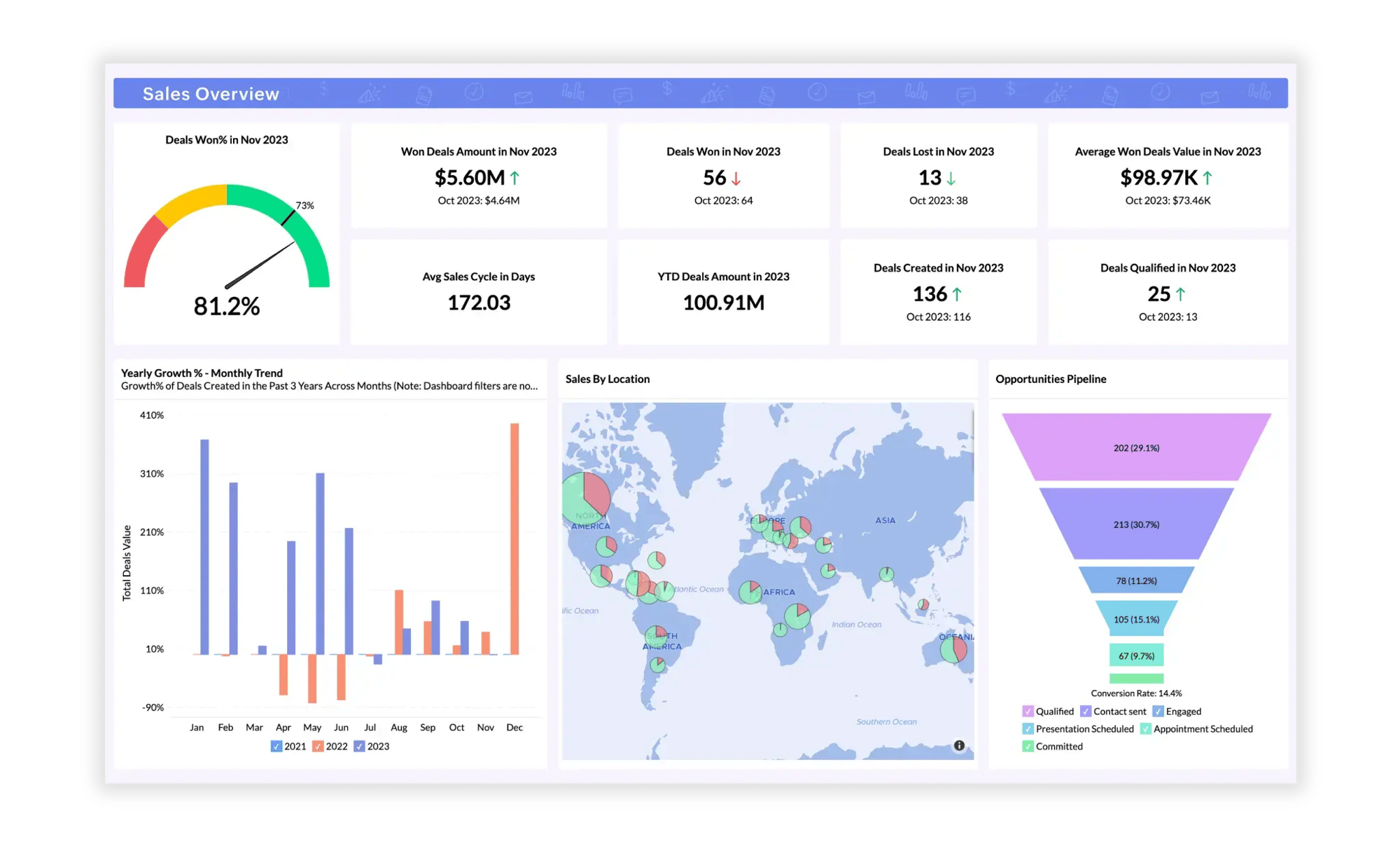Toggle the Appointment Scheduled legend checkbox
The height and width of the screenshot is (846, 1400).
1145,729
